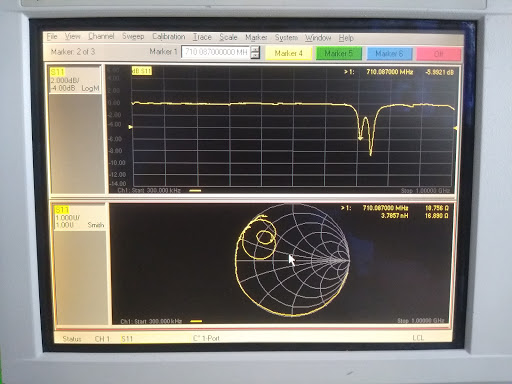Click the Status label in status bar
Viewport: 512px width, 384px height.
(x=72, y=339)
